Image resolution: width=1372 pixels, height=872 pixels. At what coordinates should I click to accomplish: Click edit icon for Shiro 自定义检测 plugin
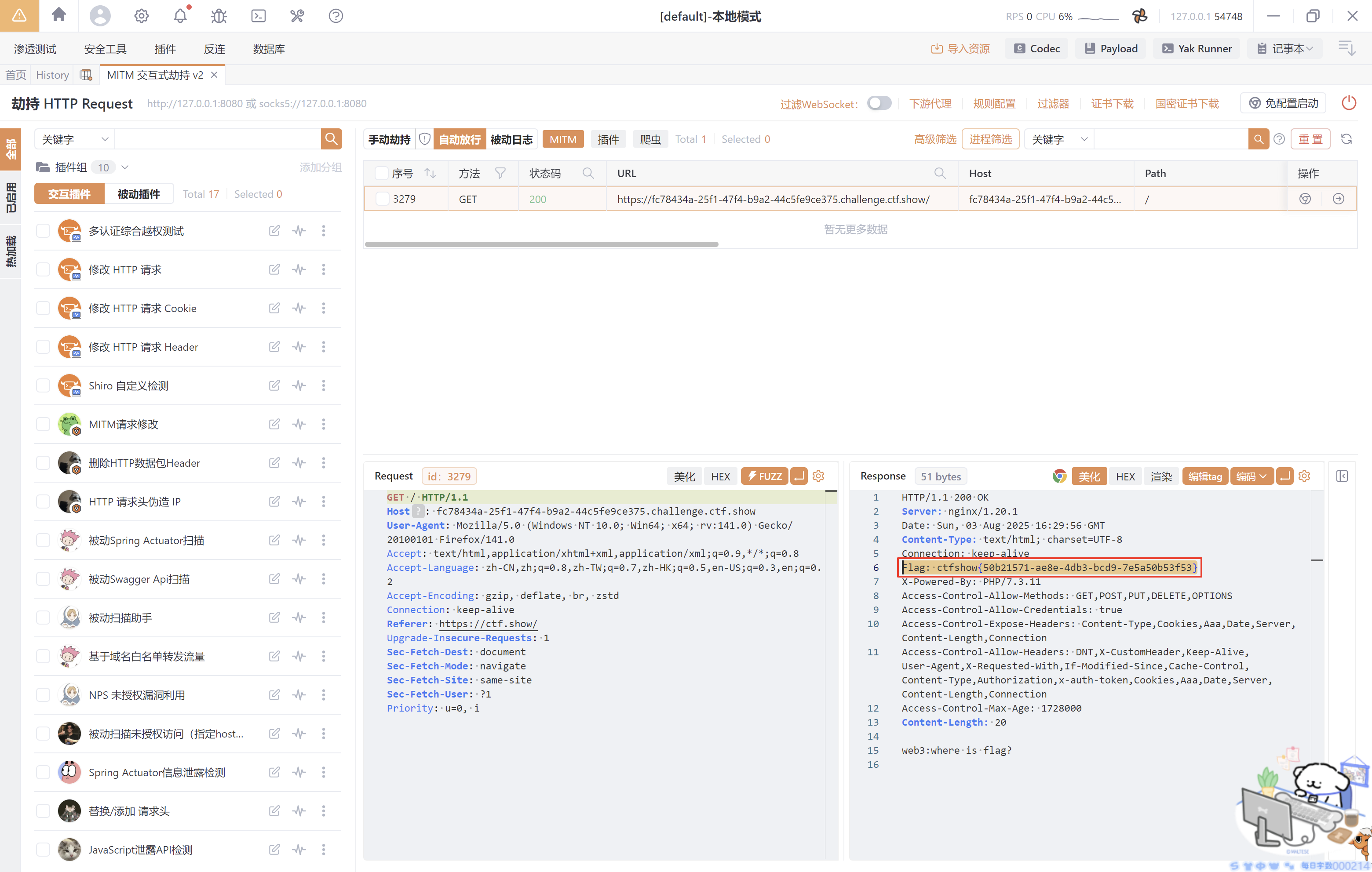(x=274, y=385)
